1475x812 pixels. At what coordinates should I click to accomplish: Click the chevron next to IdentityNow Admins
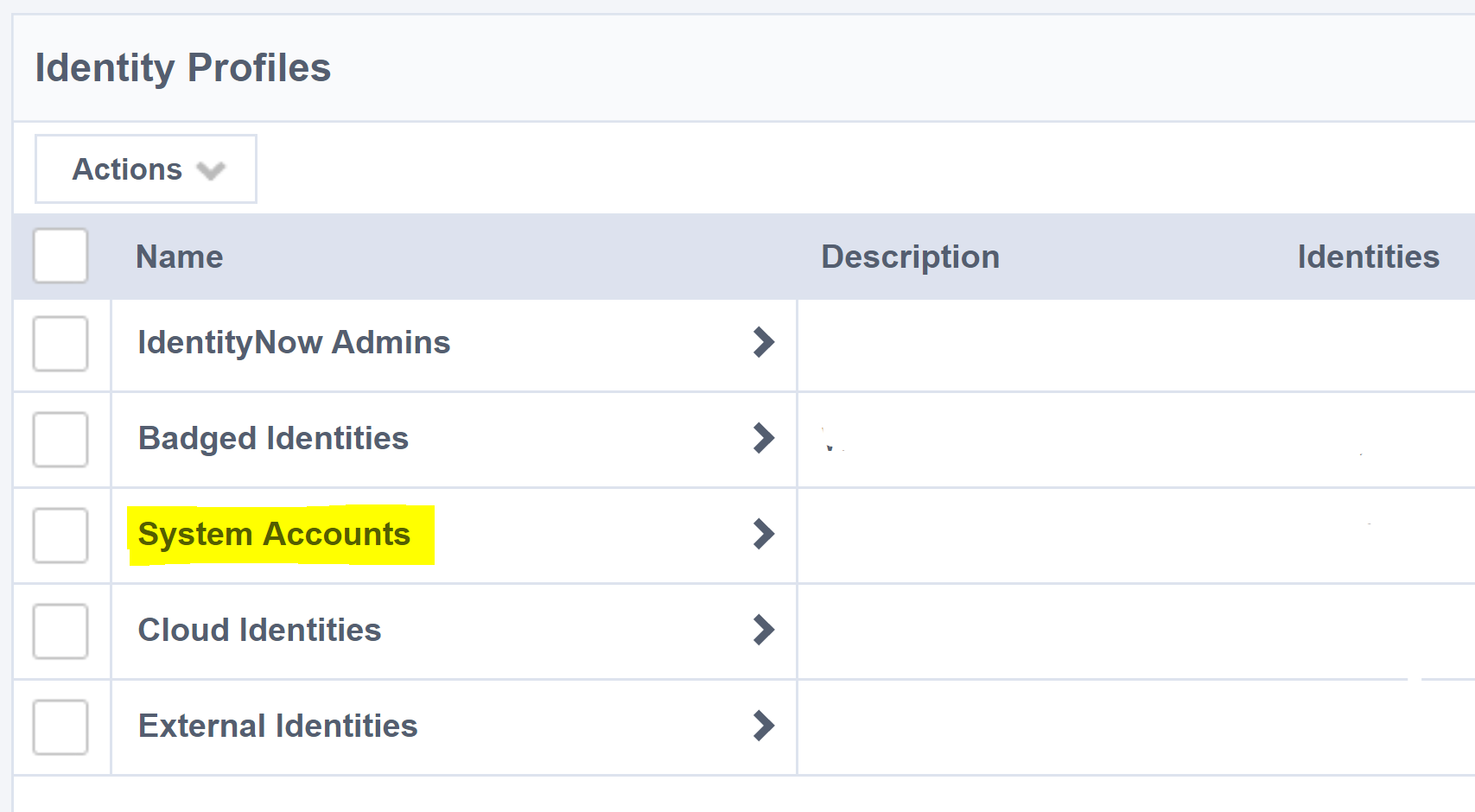pyautogui.click(x=764, y=343)
